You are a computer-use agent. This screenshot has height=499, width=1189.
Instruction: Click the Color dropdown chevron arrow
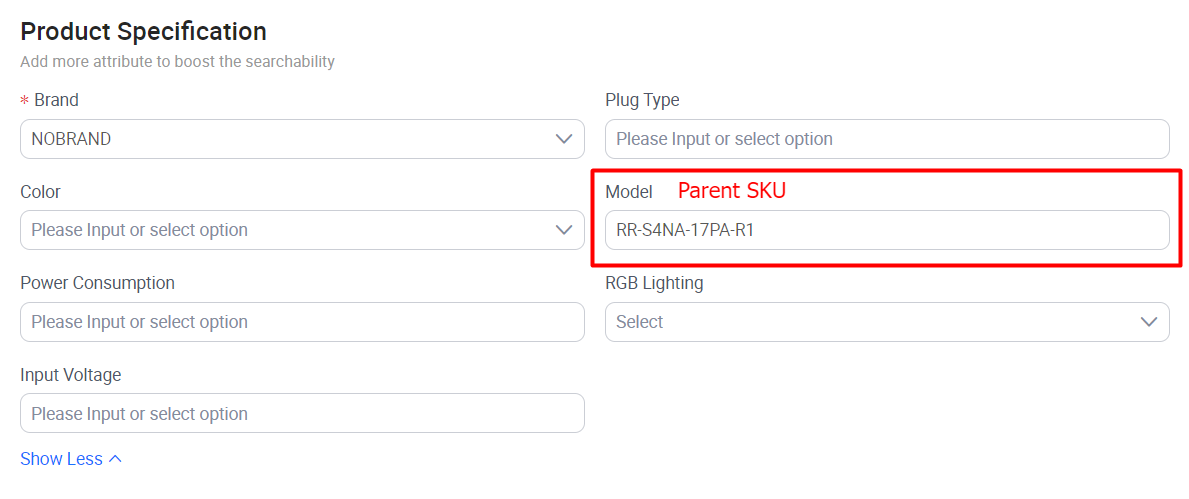point(564,230)
